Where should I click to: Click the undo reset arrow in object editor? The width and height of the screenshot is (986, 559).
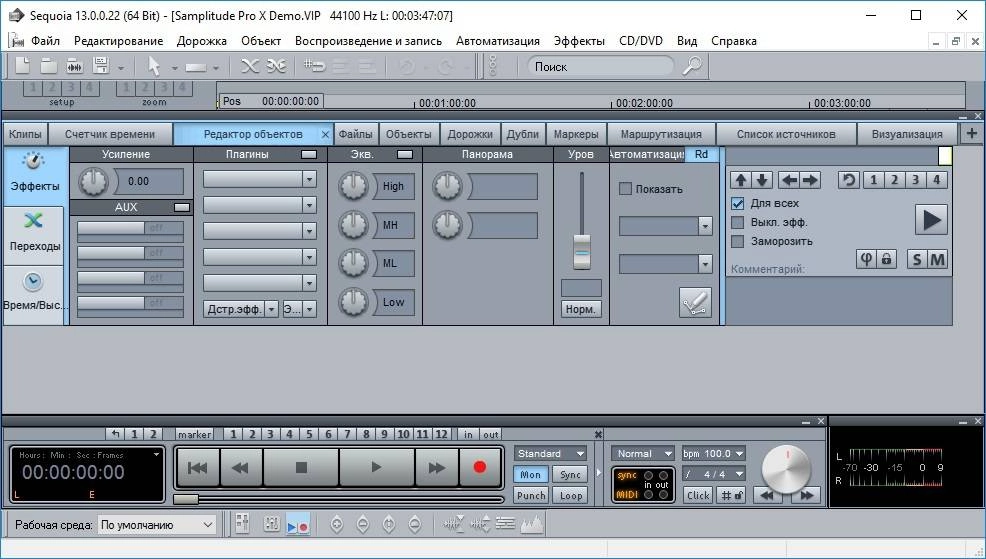coord(849,180)
